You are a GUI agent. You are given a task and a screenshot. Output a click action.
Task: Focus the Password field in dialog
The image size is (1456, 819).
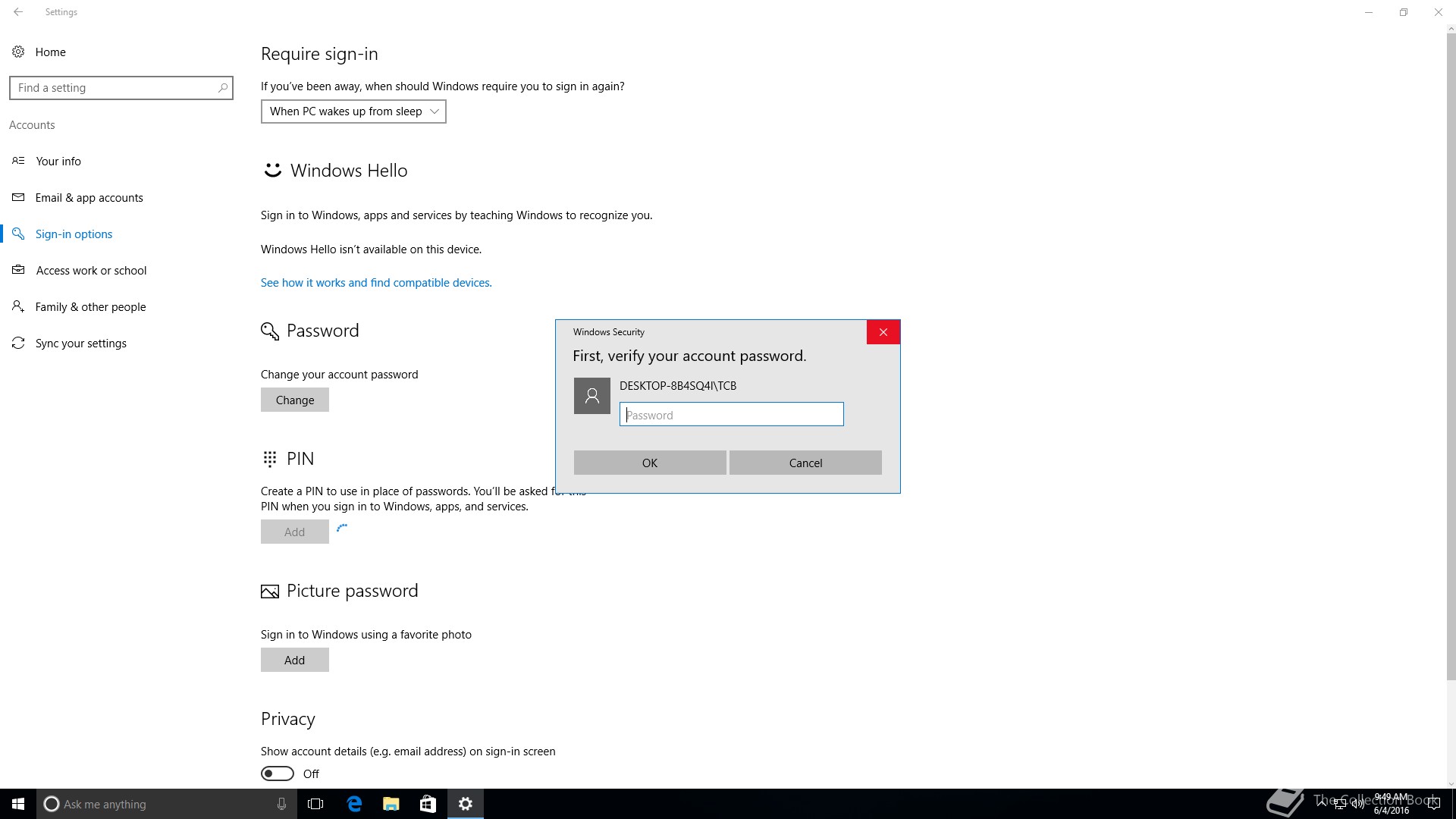[732, 414]
